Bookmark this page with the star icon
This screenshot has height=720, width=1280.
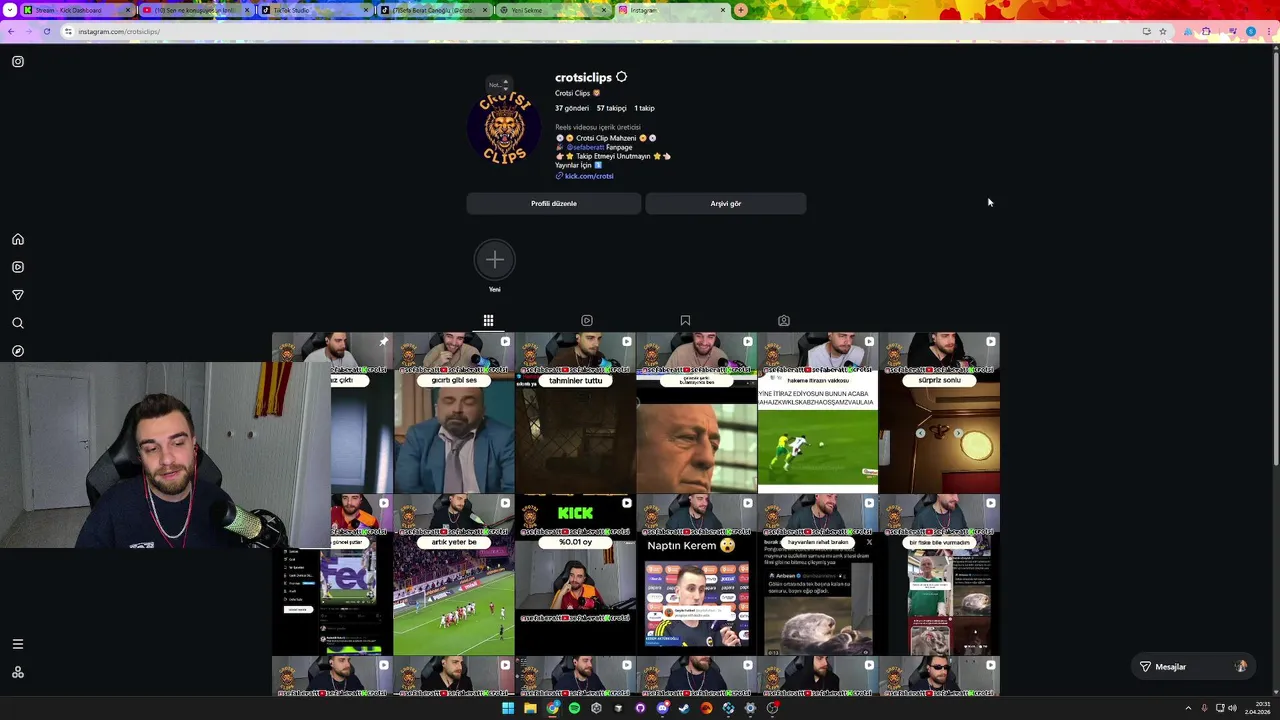pos(1163,31)
